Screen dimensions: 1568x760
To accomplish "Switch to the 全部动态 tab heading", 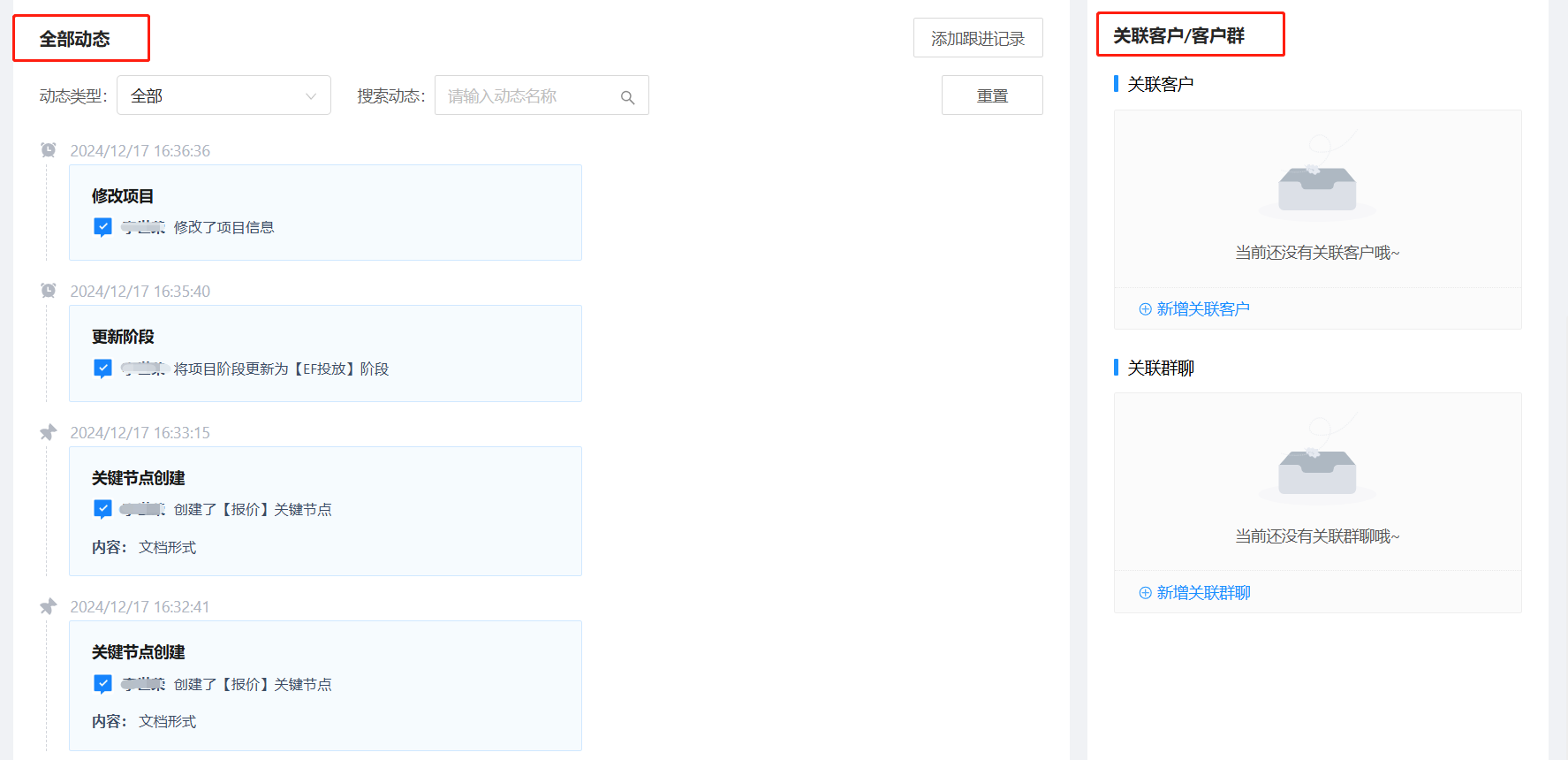I will point(75,39).
